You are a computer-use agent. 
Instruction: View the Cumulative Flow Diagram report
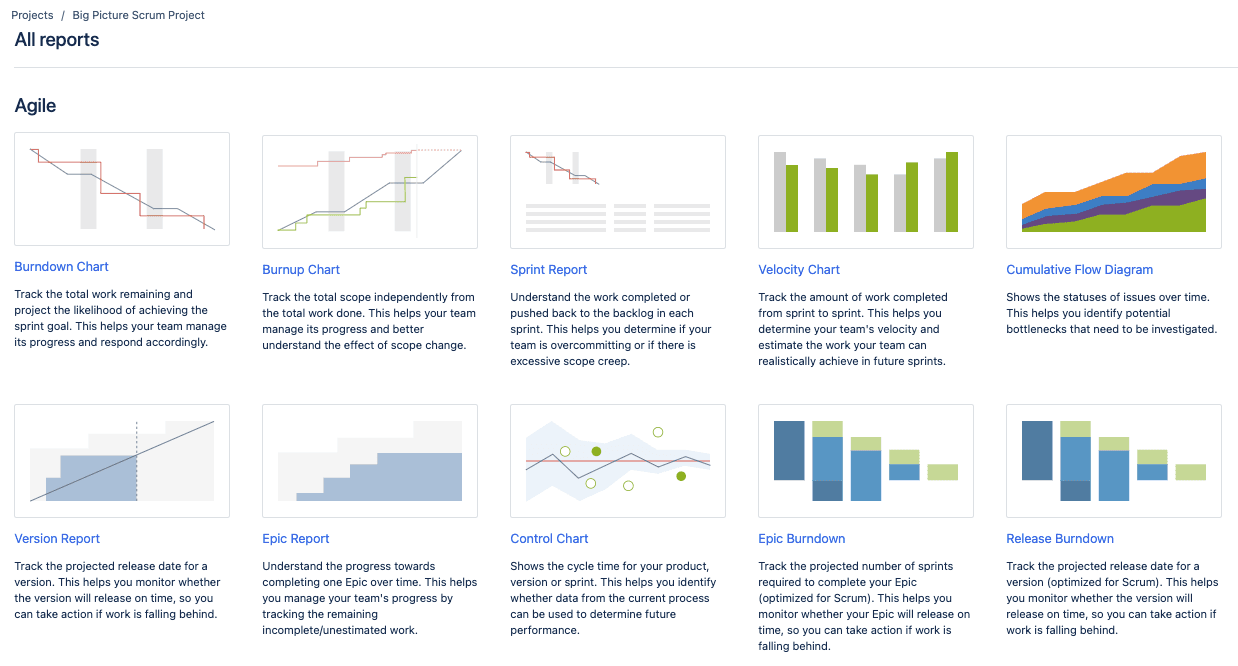tap(1079, 269)
